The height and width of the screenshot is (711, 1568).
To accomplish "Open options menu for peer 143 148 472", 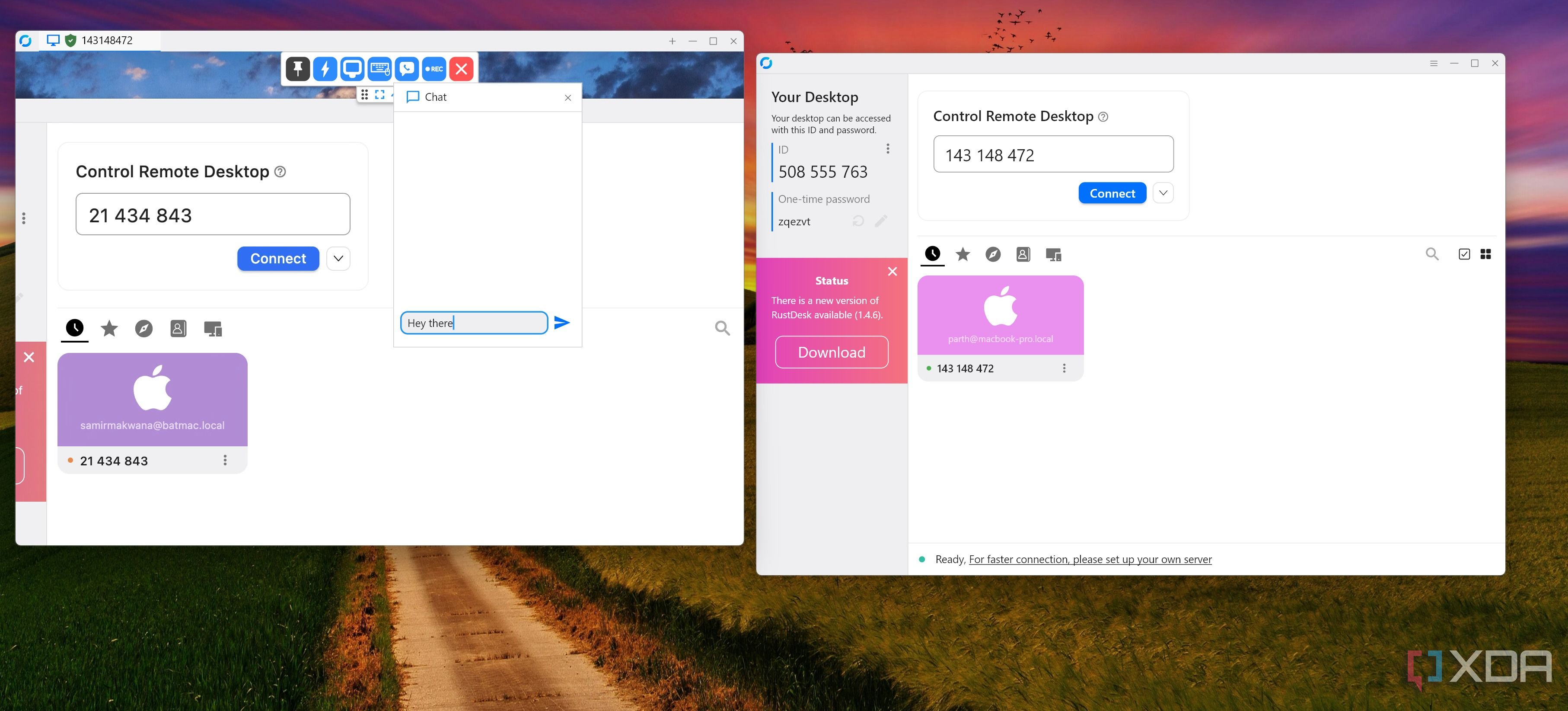I will click(1064, 368).
